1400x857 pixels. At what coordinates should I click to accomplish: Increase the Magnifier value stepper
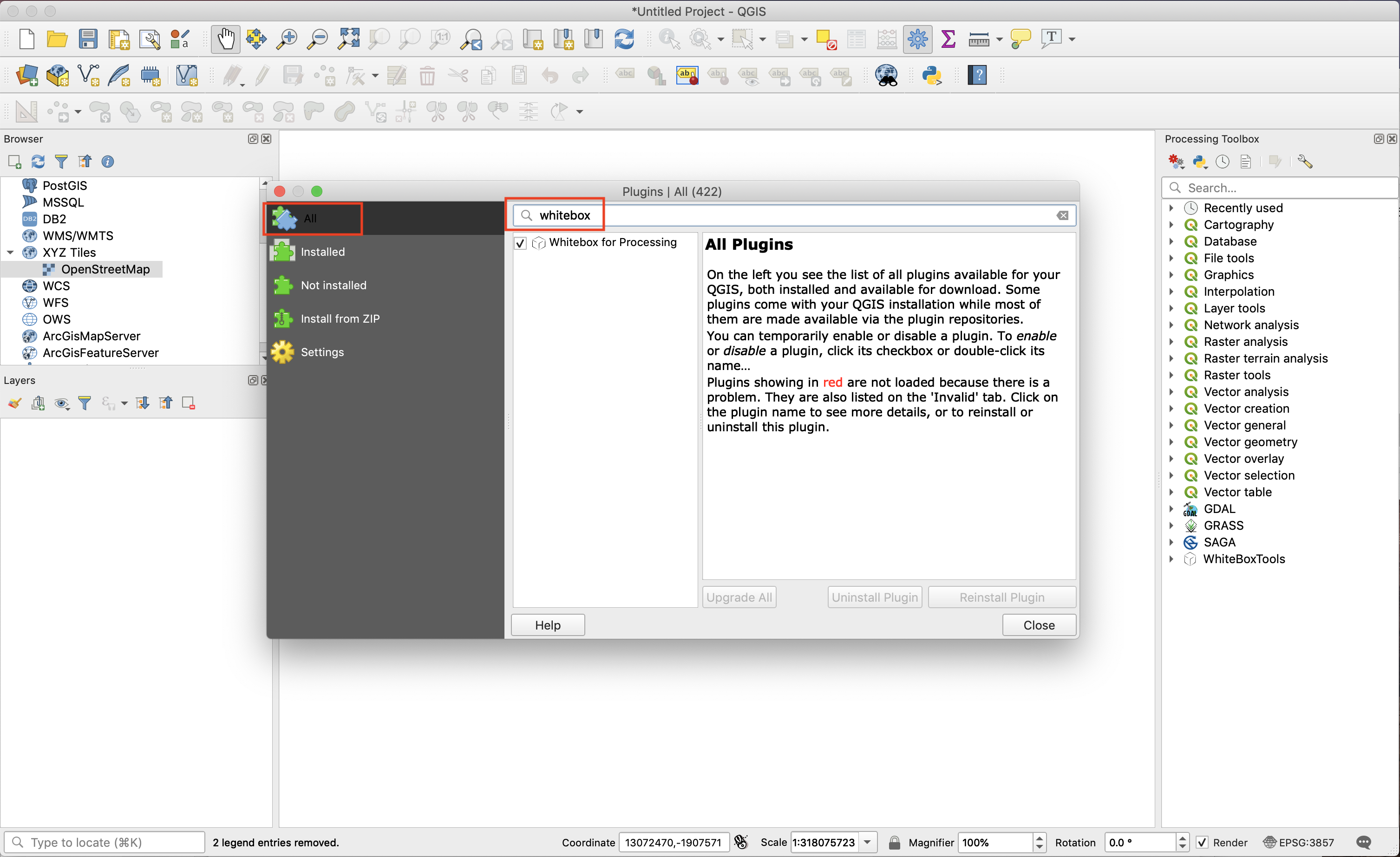1039,838
